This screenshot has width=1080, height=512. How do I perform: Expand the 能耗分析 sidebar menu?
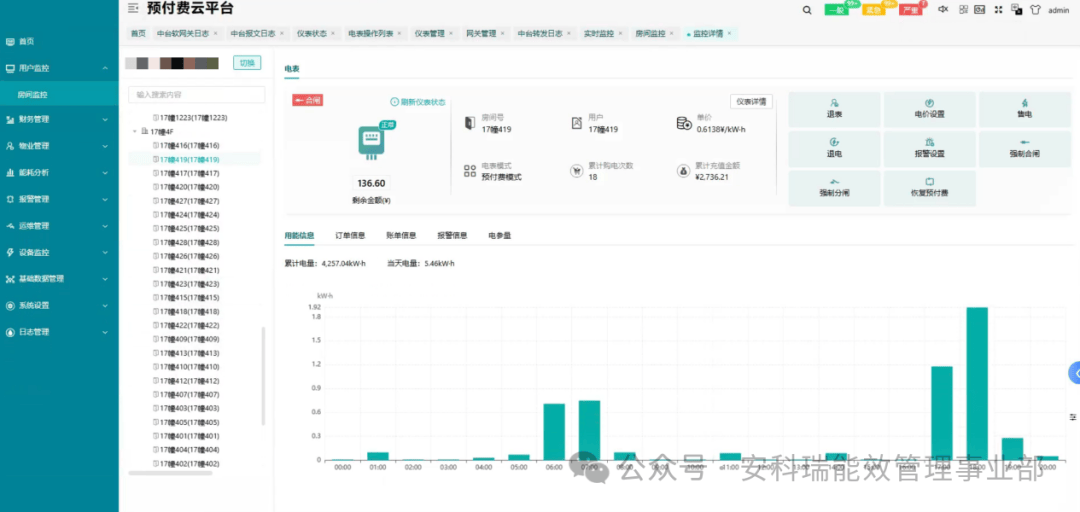pos(58,172)
